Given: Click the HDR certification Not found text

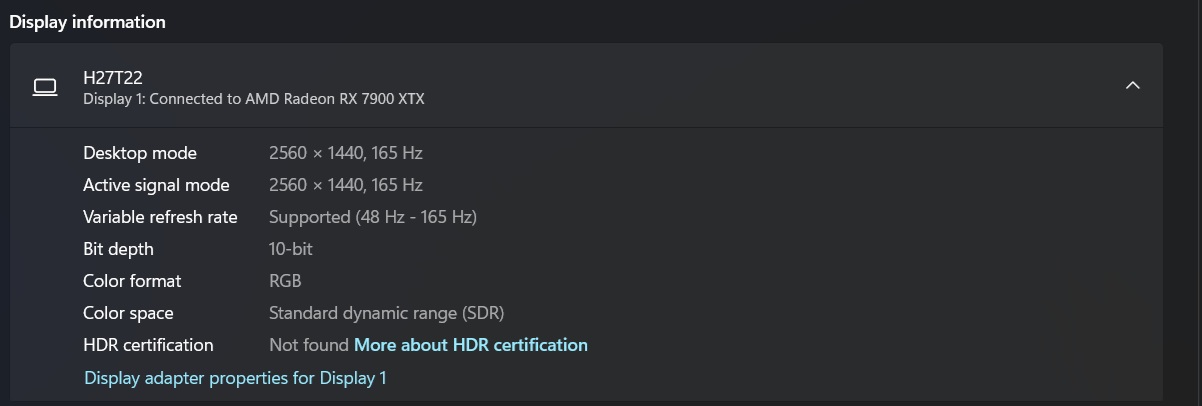Looking at the screenshot, I should (x=308, y=345).
